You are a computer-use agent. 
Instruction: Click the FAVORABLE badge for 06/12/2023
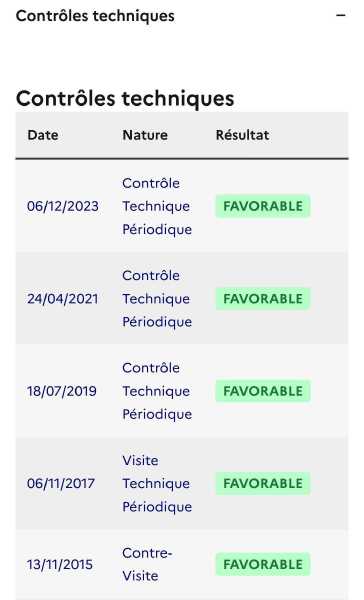(x=263, y=206)
